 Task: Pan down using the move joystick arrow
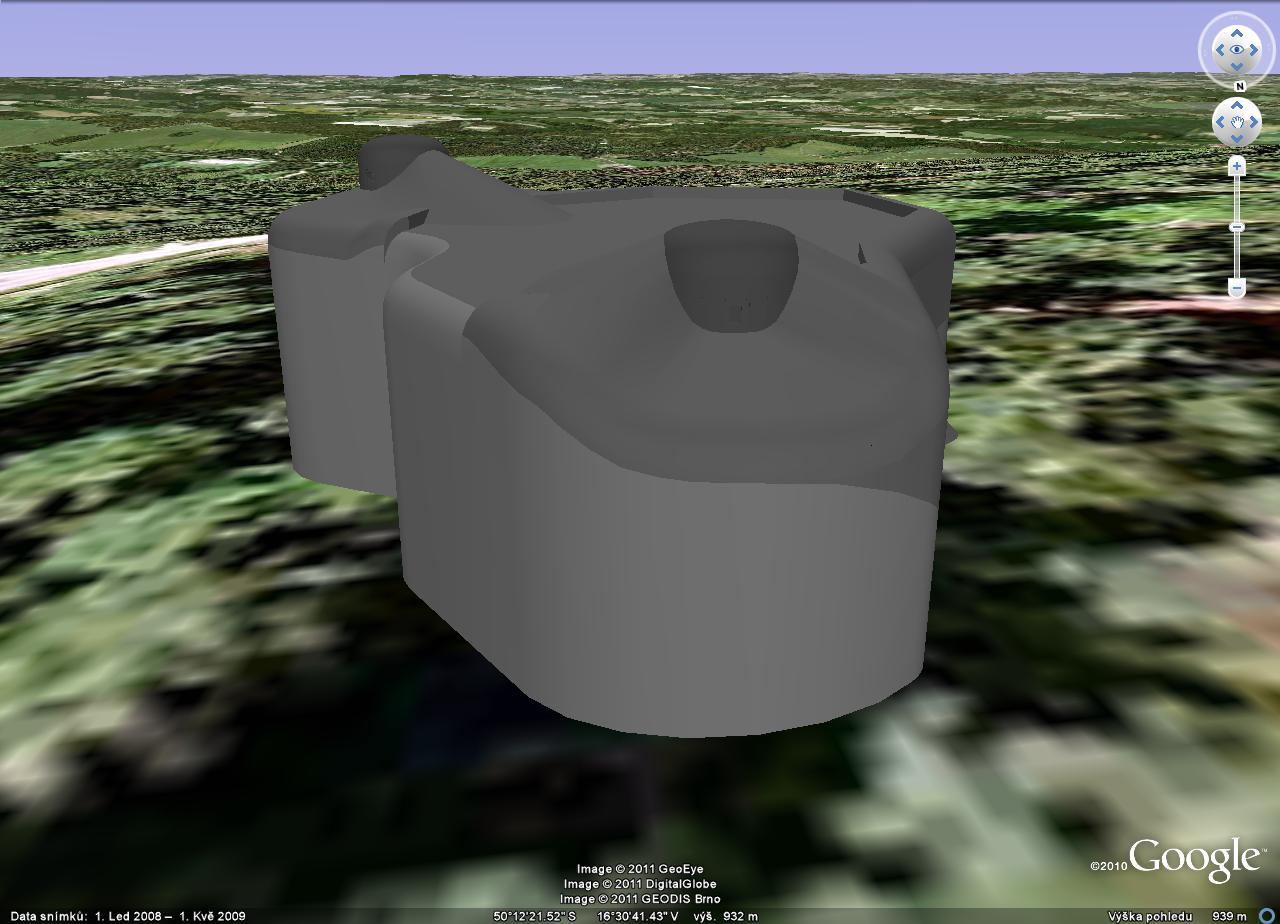click(1237, 139)
